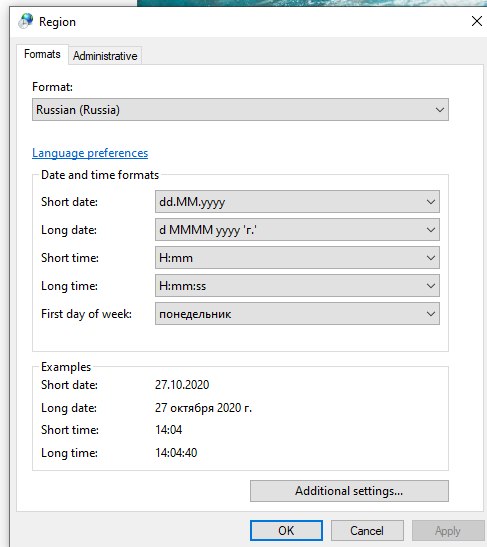Select the example long date 27 октября 2020 г.

(x=203, y=407)
